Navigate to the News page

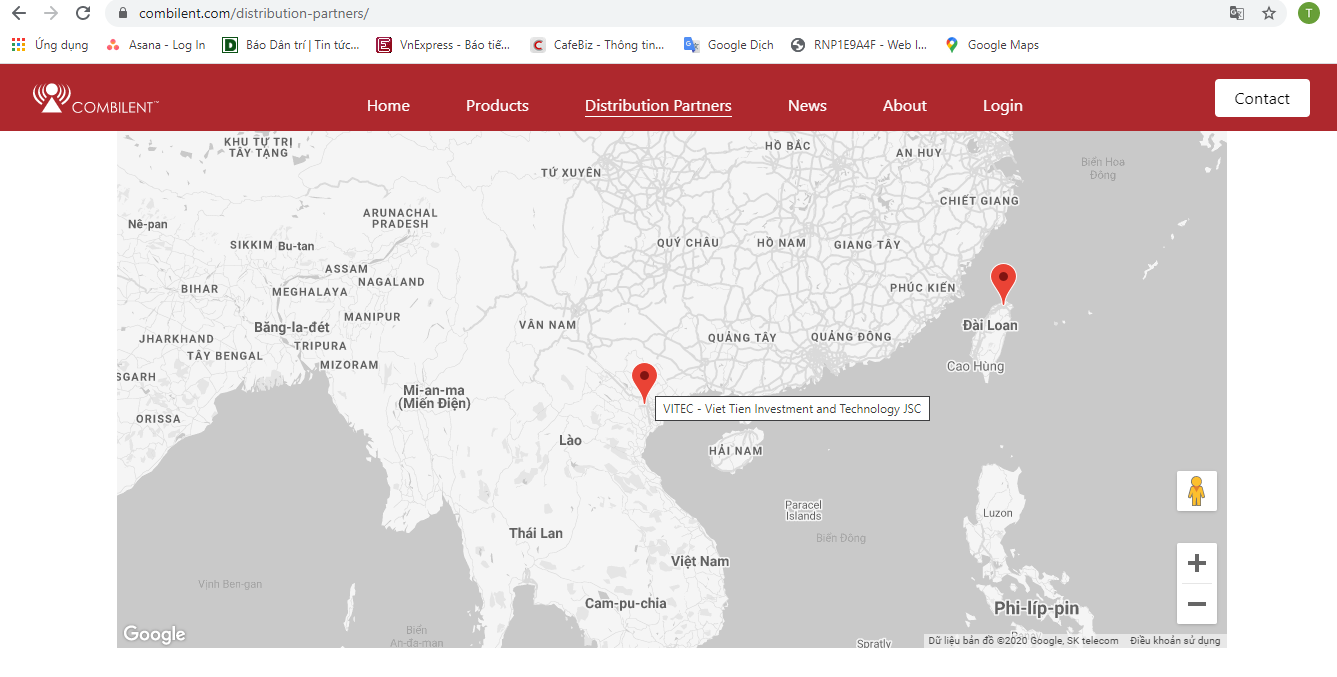(807, 106)
